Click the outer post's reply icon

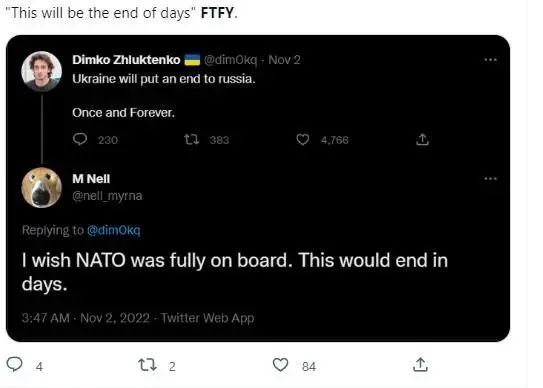point(15,364)
